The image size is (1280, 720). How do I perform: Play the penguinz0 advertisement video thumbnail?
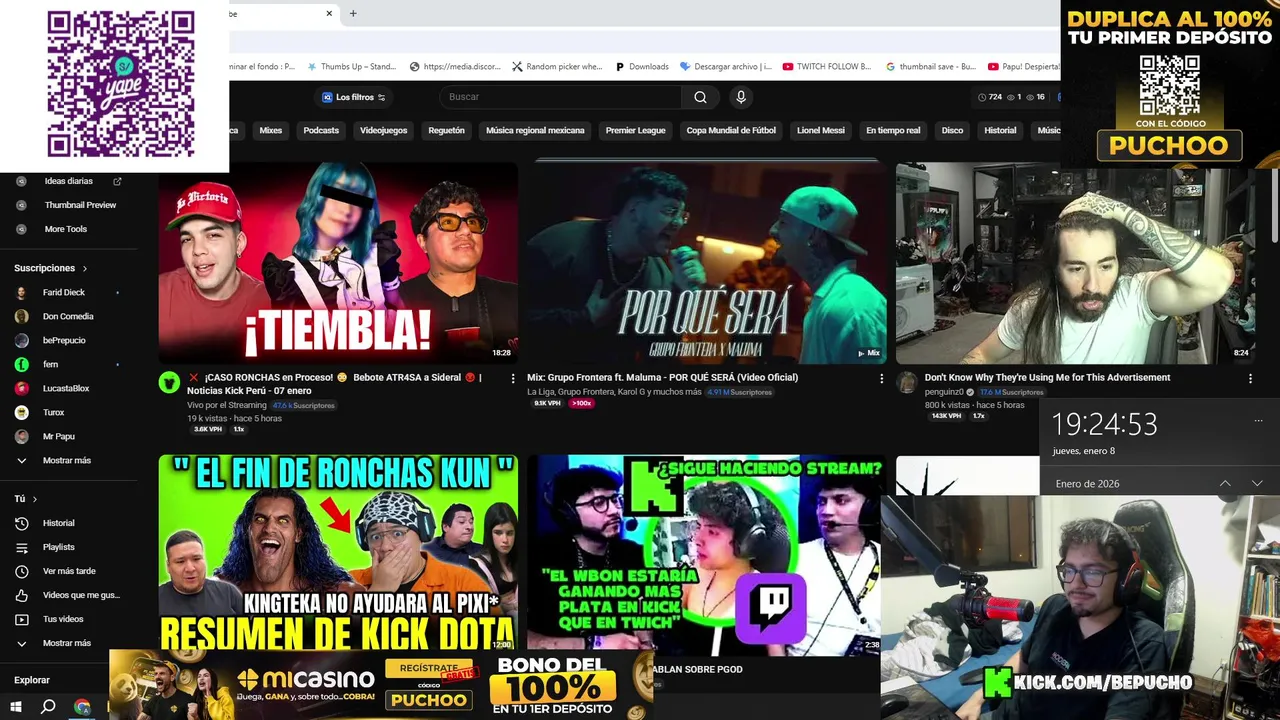[1075, 262]
